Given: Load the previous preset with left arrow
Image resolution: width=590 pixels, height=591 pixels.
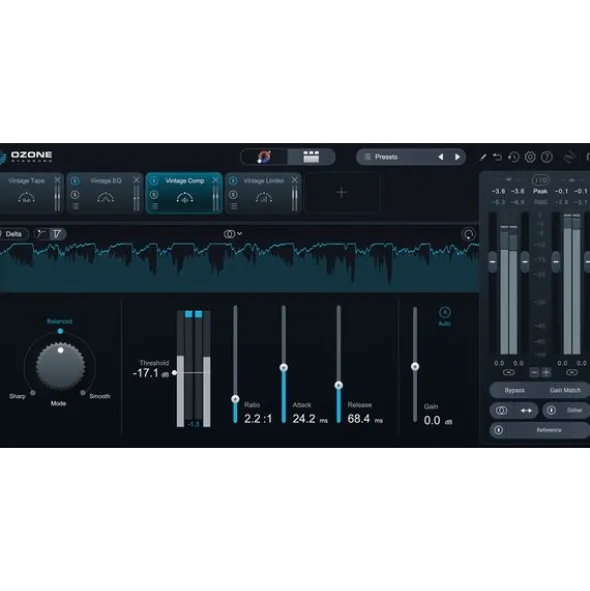Looking at the screenshot, I should click(441, 157).
